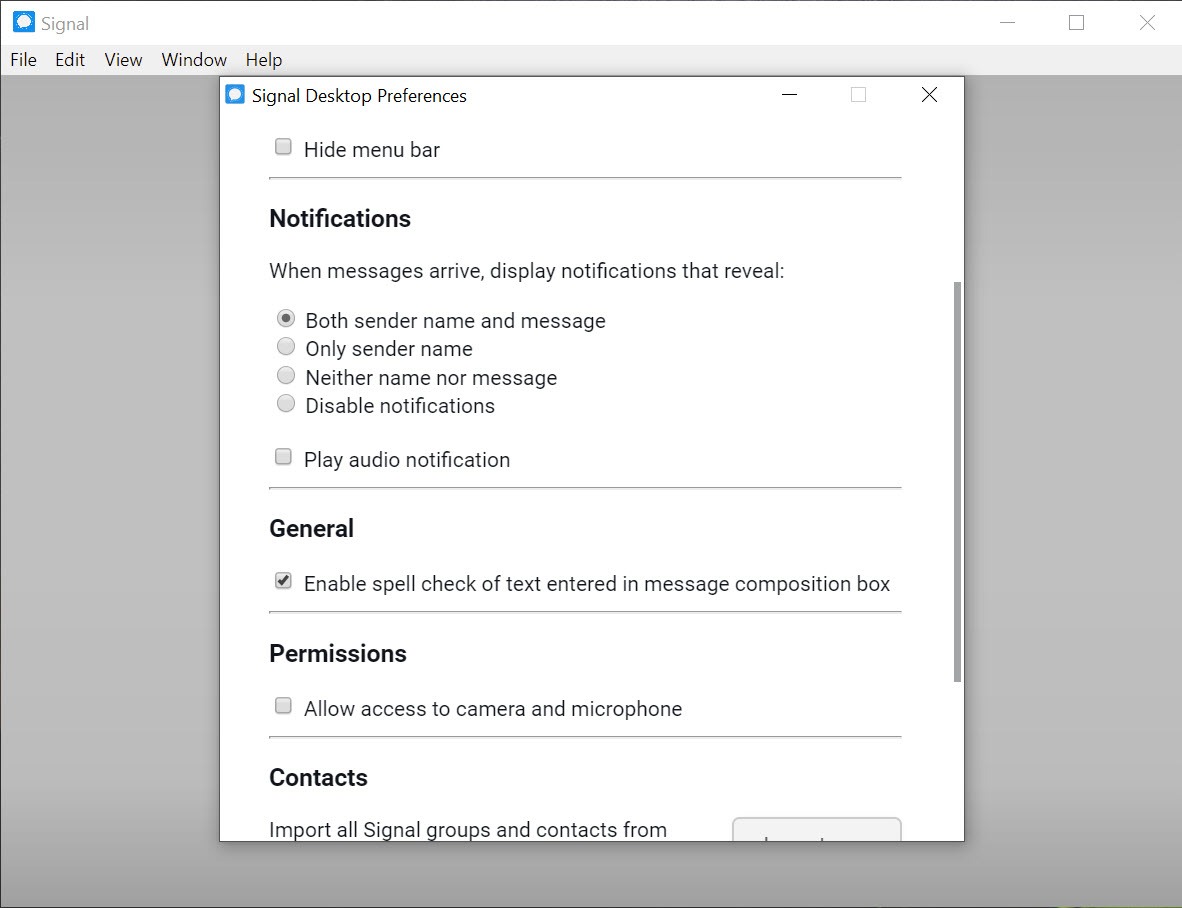This screenshot has width=1182, height=908.
Task: Maximize the main Signal window
Action: tap(1076, 23)
